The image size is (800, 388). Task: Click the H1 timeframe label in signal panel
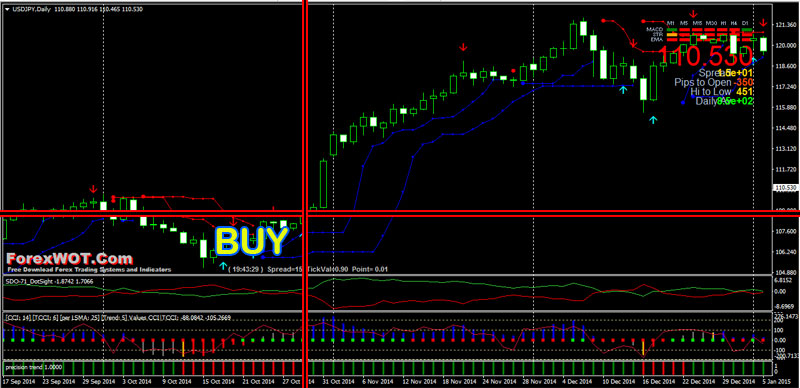pos(723,23)
